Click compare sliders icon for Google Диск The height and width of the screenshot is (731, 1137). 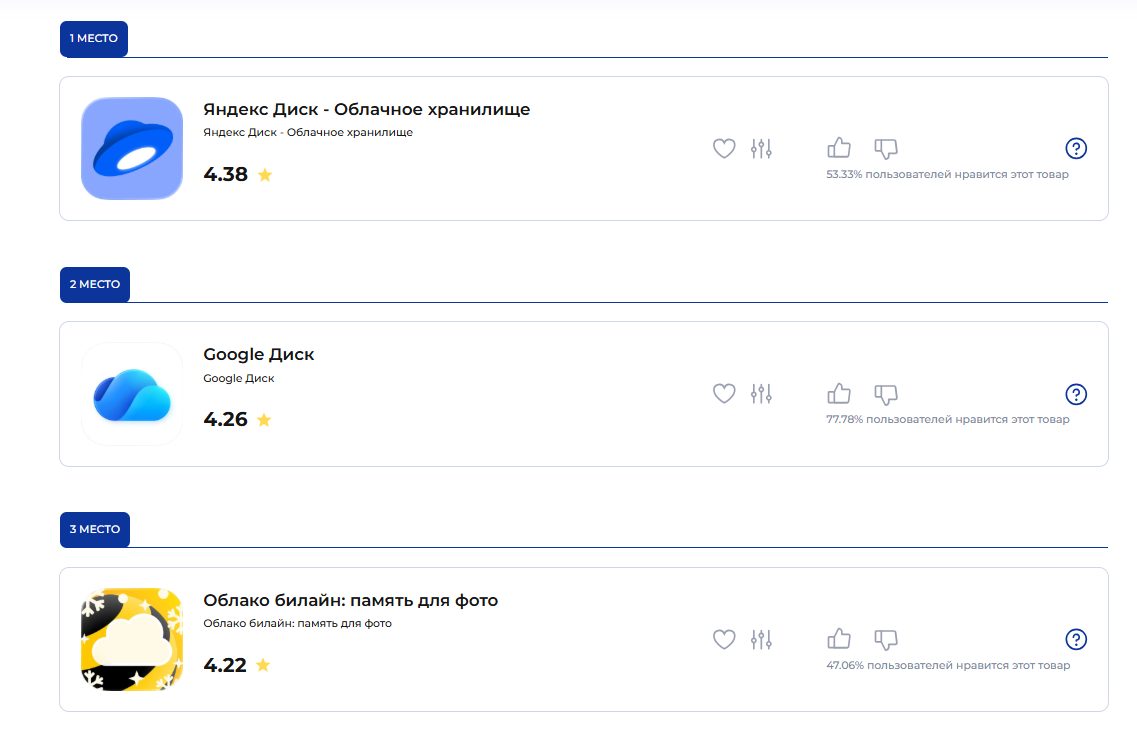[762, 394]
